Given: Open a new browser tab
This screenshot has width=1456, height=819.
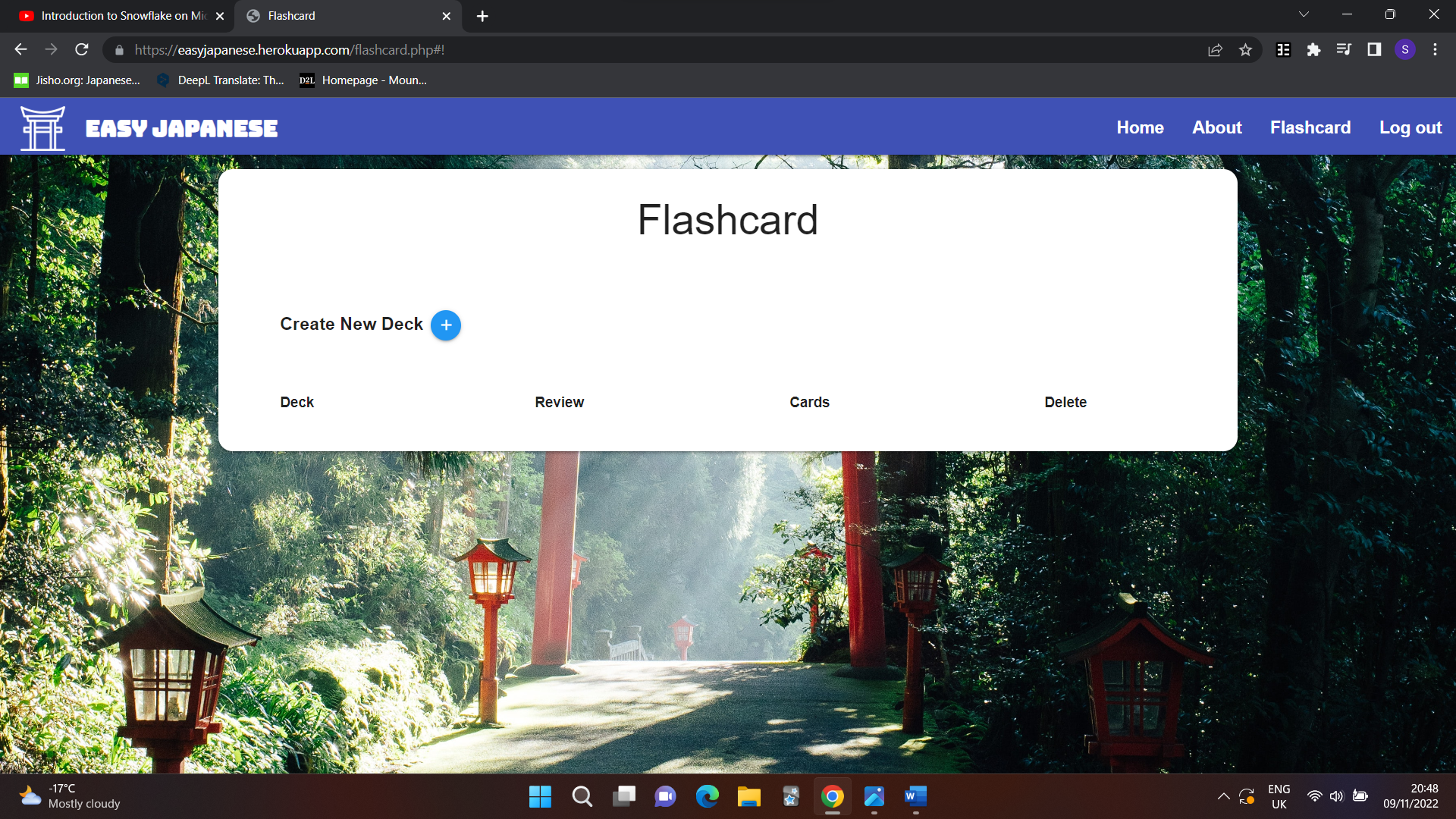Looking at the screenshot, I should click(482, 16).
